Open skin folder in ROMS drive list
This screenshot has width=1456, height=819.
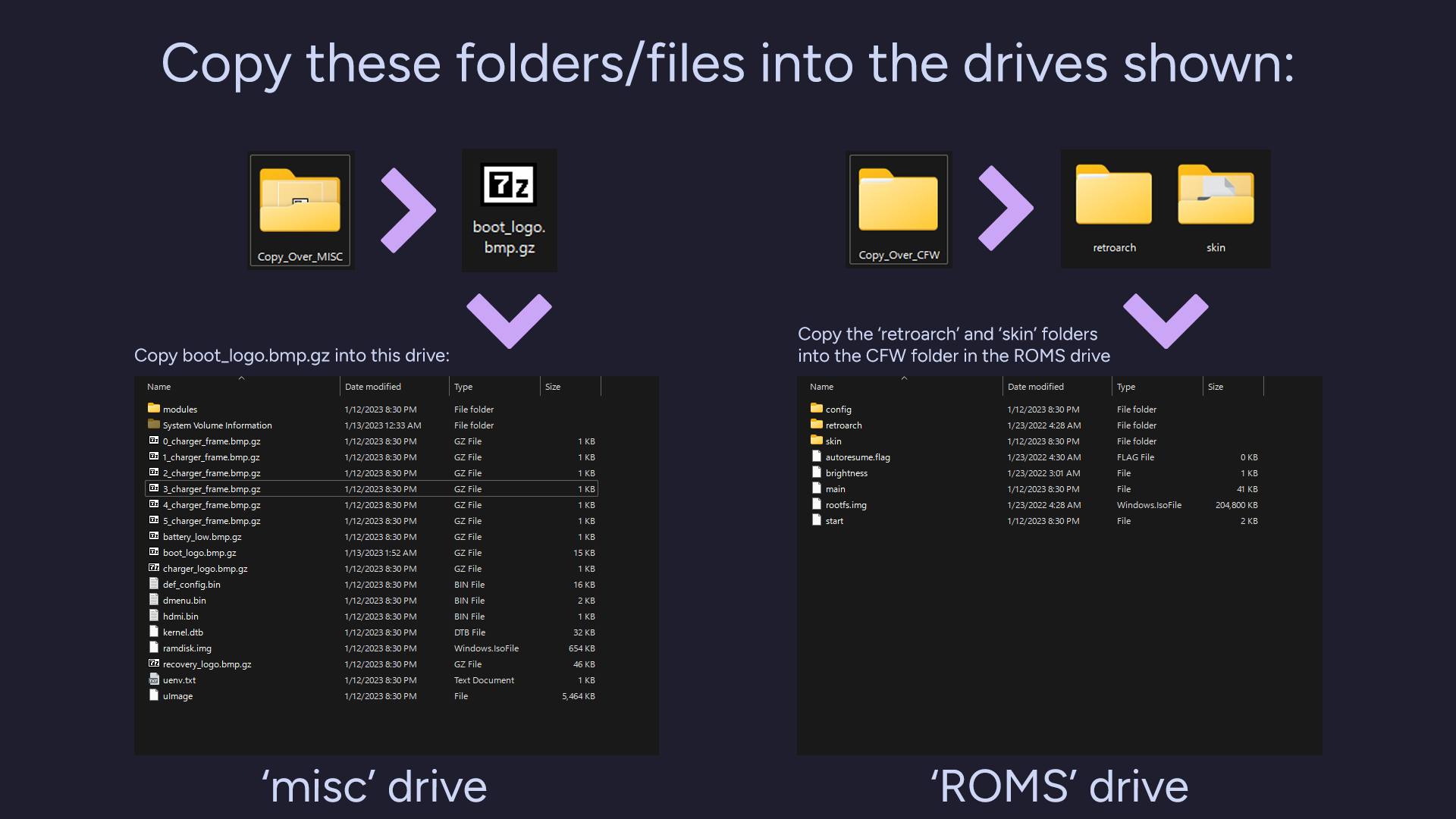tap(1034, 441)
